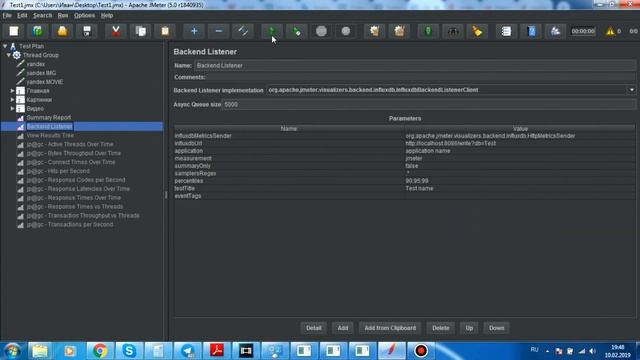640x360 pixels.
Task: Click the Toggle enable/disable icon
Action: (x=243, y=31)
